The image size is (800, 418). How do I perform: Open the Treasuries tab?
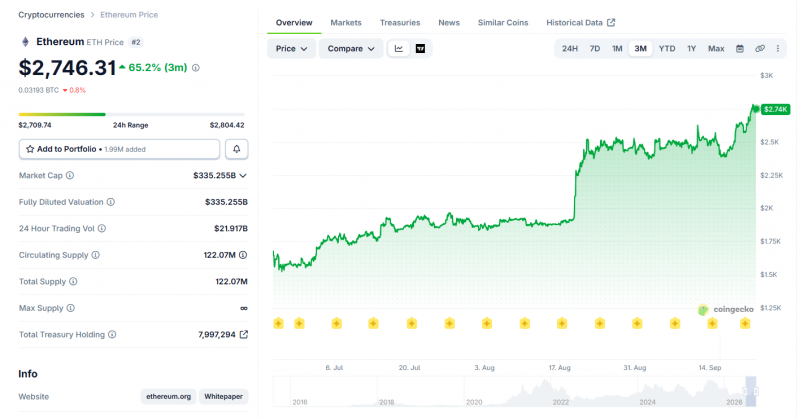pos(400,22)
